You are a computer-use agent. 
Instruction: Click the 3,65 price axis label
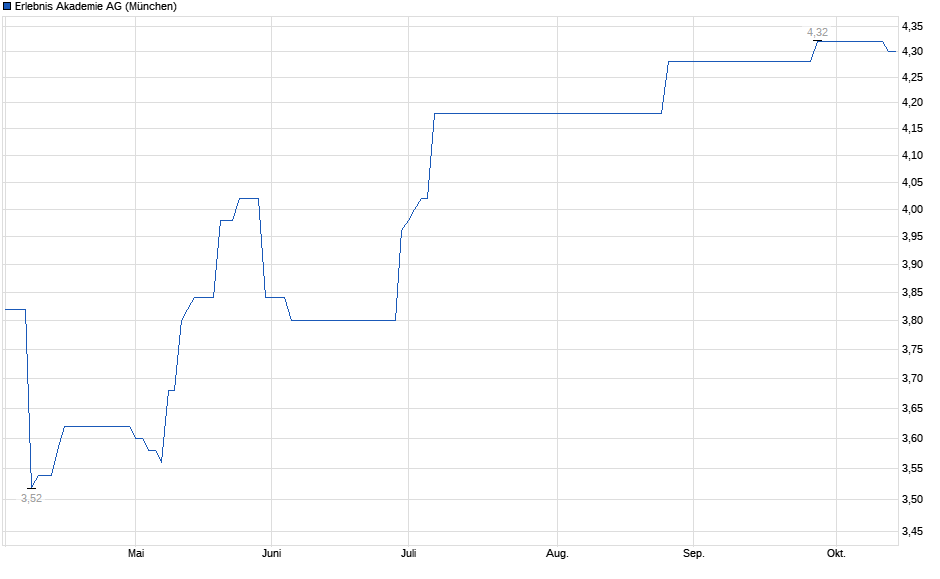(912, 408)
